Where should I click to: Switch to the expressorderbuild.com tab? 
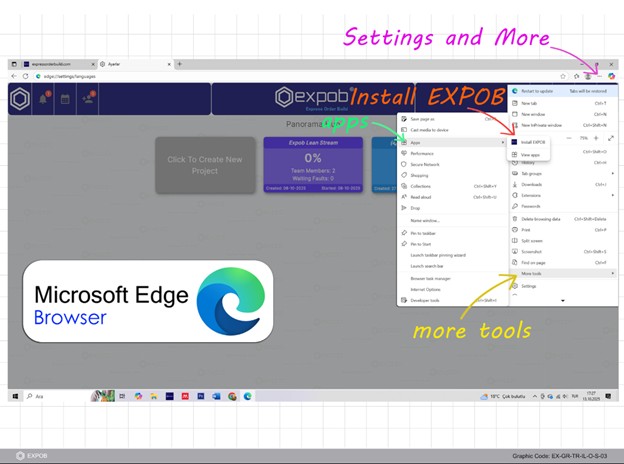click(52, 64)
